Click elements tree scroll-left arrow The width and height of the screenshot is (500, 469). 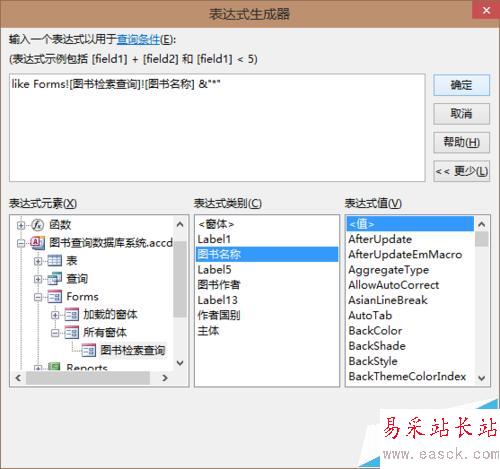(x=18, y=378)
